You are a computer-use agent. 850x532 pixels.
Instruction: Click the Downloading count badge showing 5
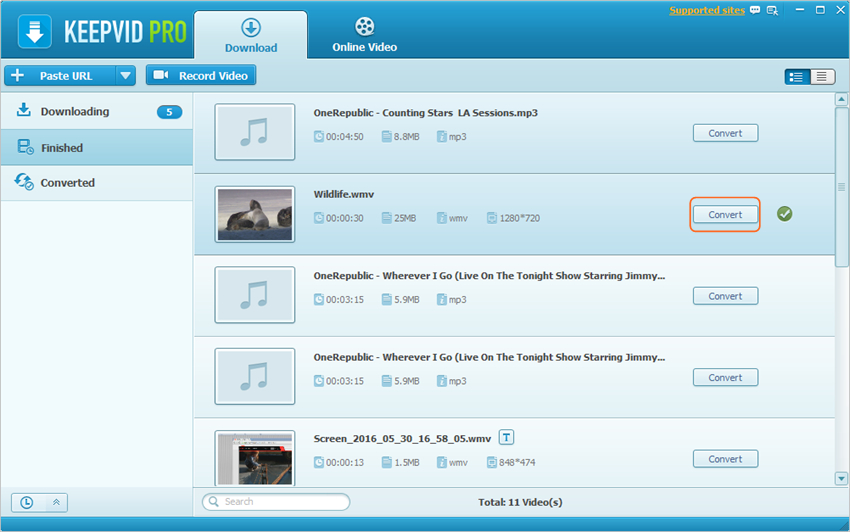[169, 112]
